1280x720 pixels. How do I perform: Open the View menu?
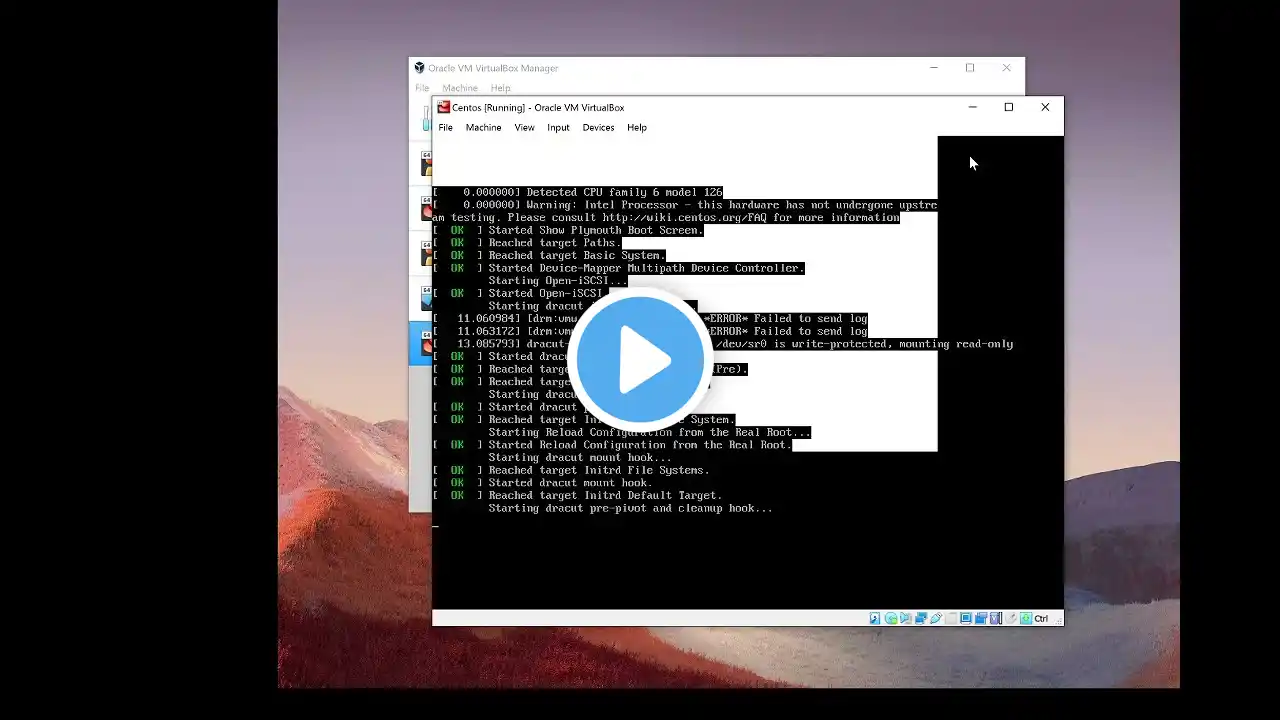tap(525, 128)
